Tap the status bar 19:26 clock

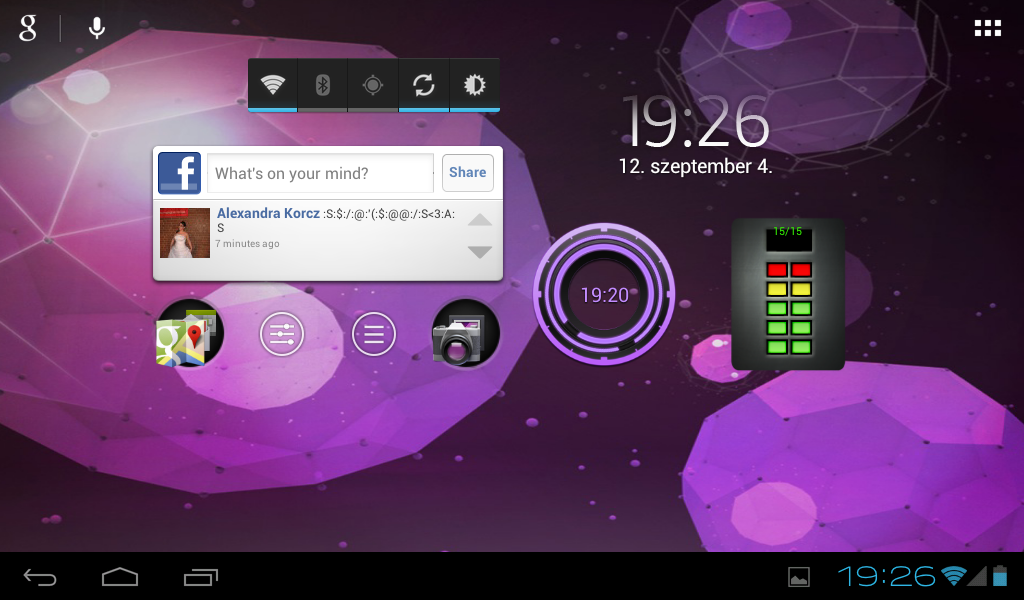(x=887, y=576)
